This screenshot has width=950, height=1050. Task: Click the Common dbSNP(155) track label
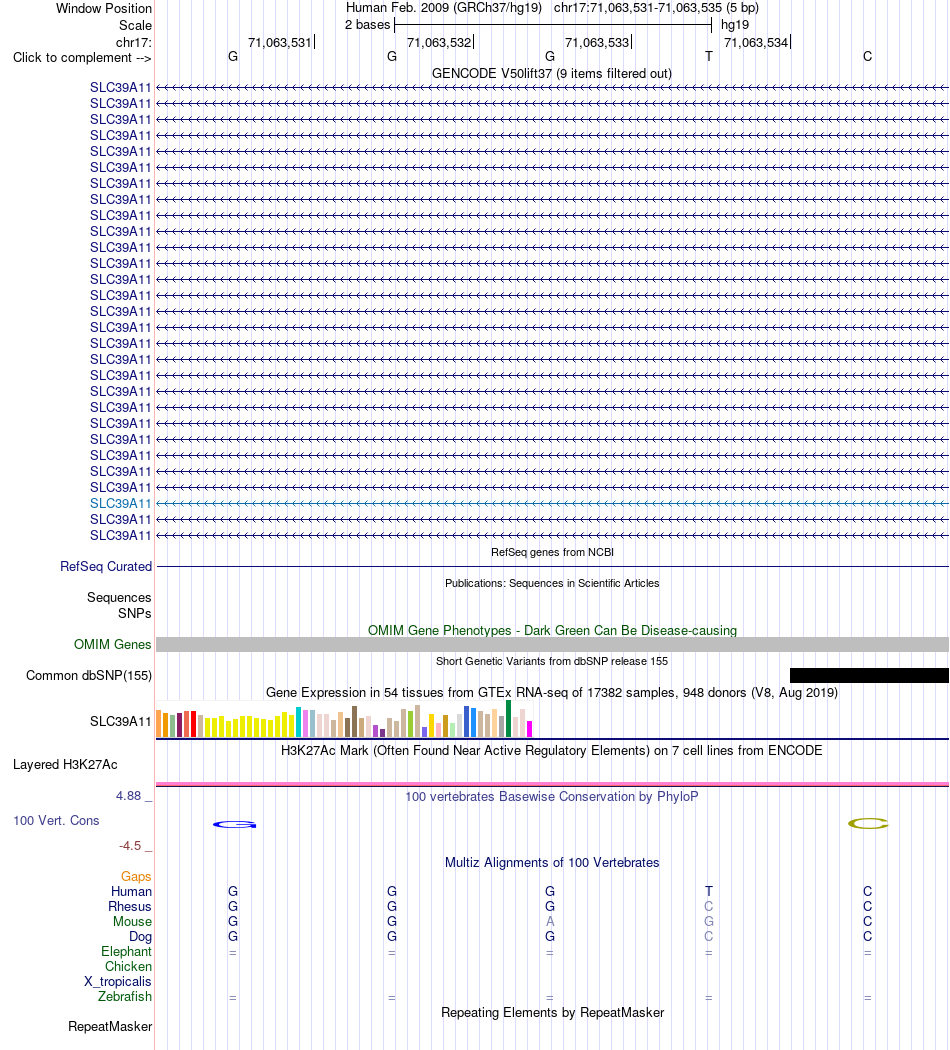pos(89,676)
